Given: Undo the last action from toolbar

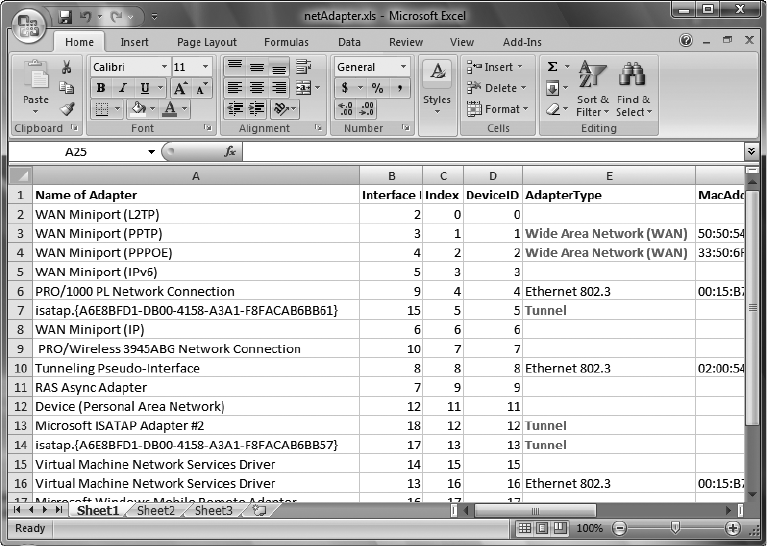Looking at the screenshot, I should pyautogui.click(x=86, y=17).
